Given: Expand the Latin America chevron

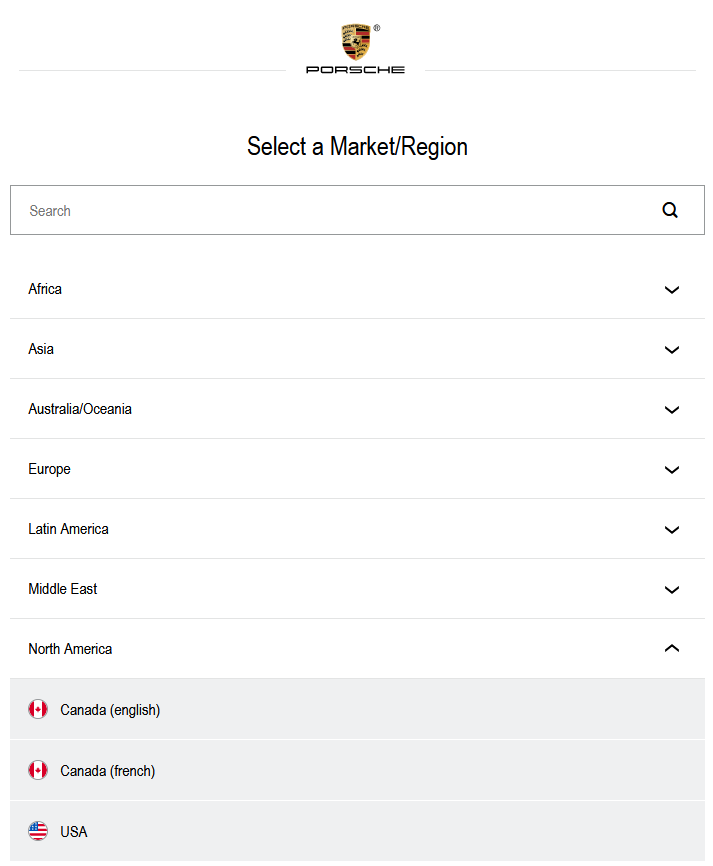Looking at the screenshot, I should pyautogui.click(x=672, y=530).
